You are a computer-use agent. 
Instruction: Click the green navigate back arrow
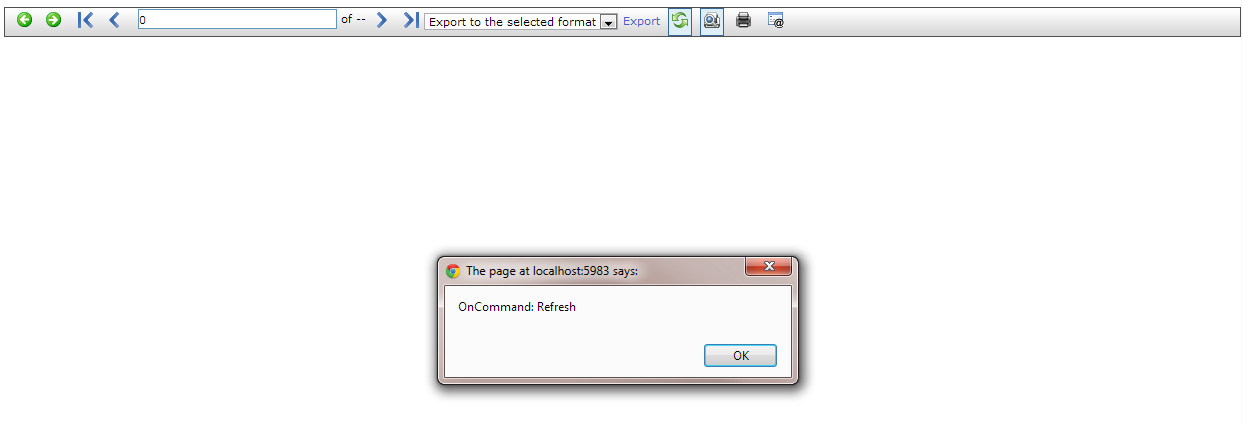[25, 20]
